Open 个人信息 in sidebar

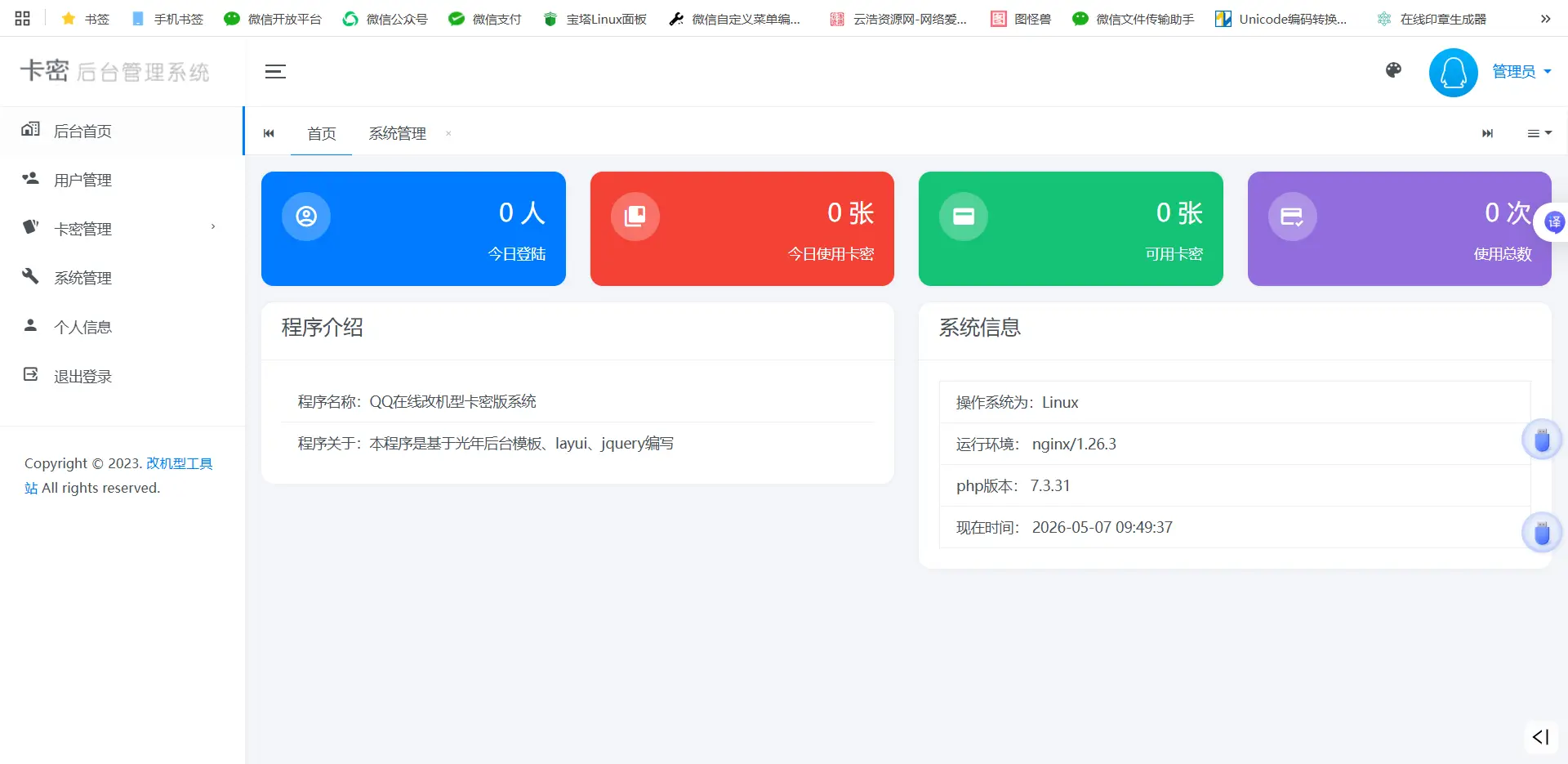coord(122,327)
